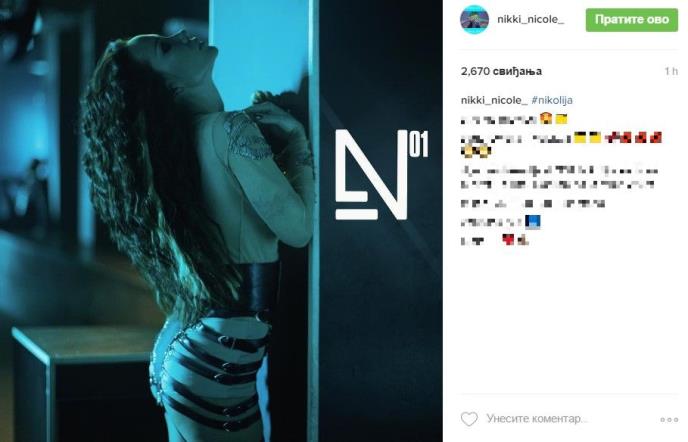
Task: View the 2,670 свиђања likes list
Action: 501,71
